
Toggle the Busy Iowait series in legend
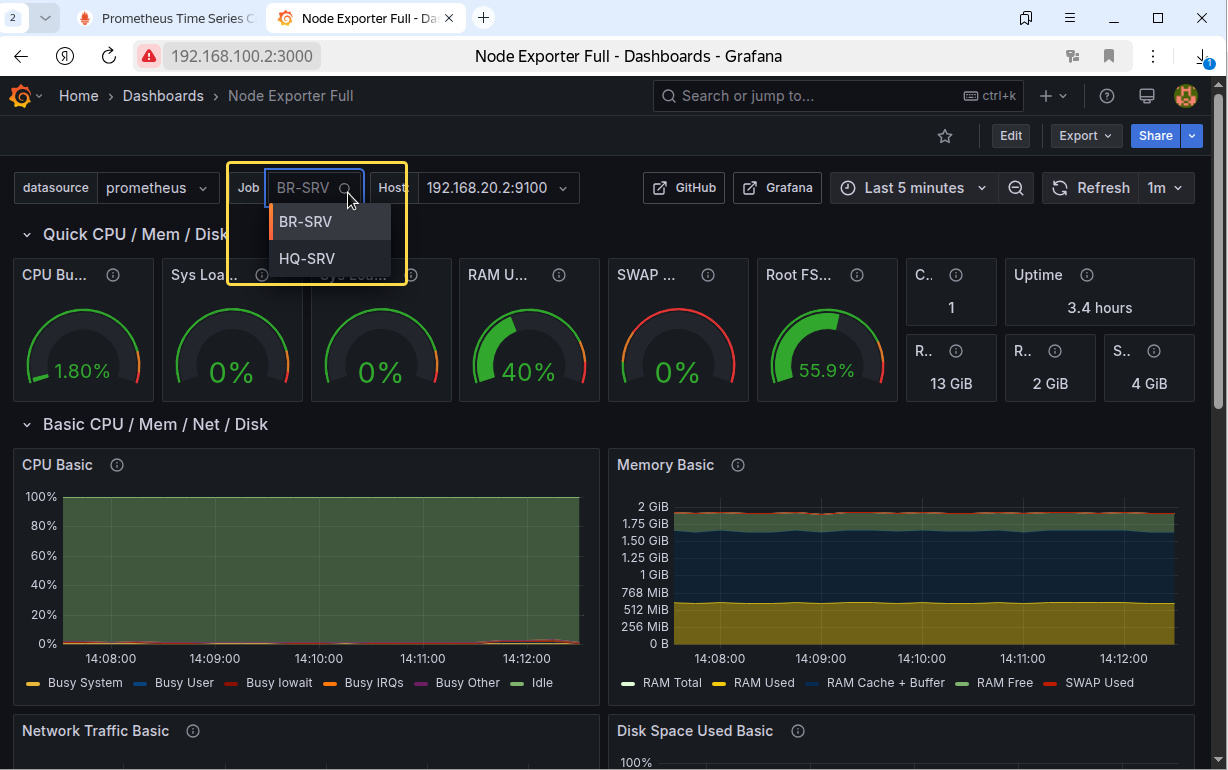279,683
